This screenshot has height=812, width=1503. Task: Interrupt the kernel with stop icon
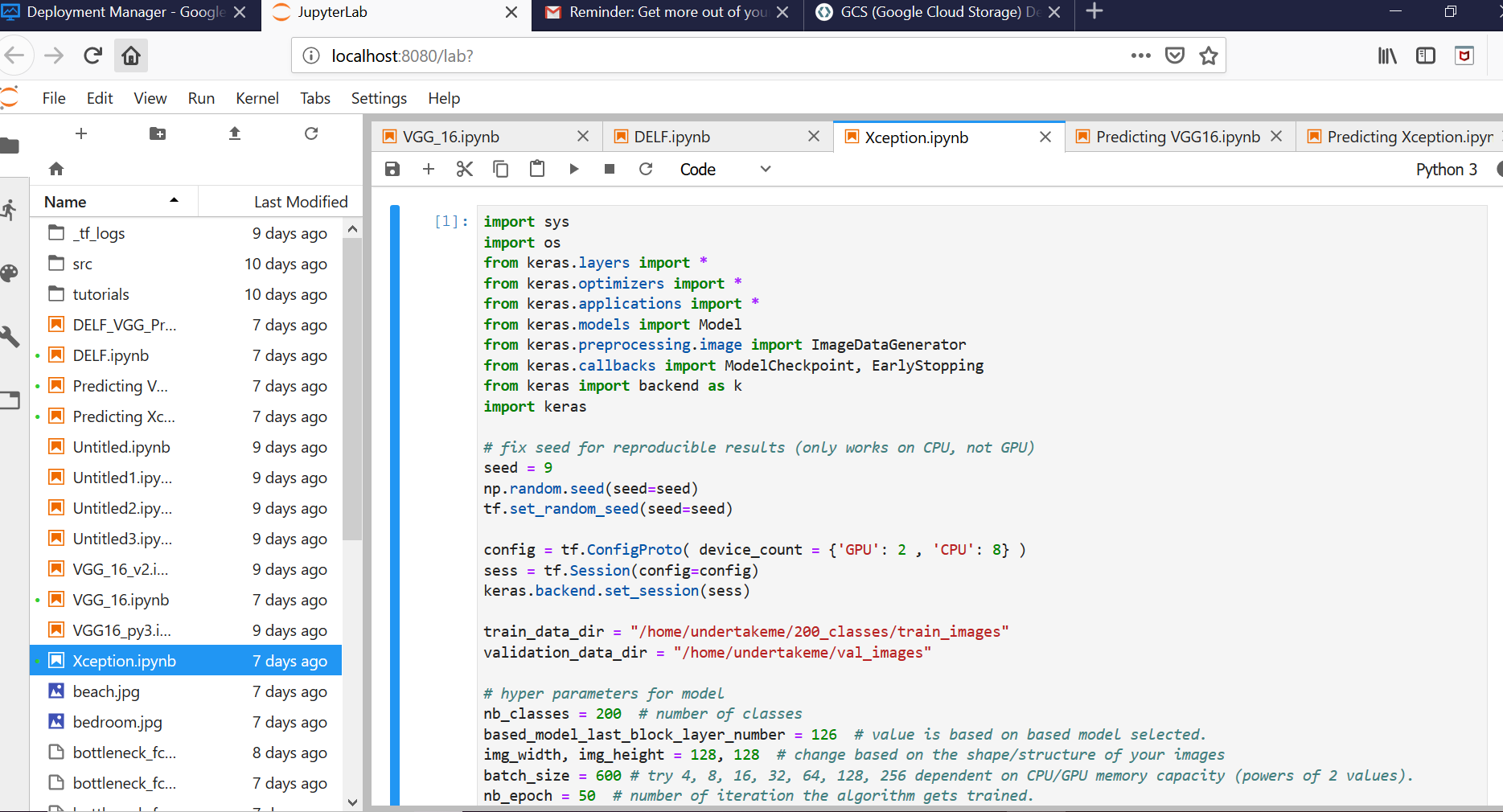click(x=609, y=169)
